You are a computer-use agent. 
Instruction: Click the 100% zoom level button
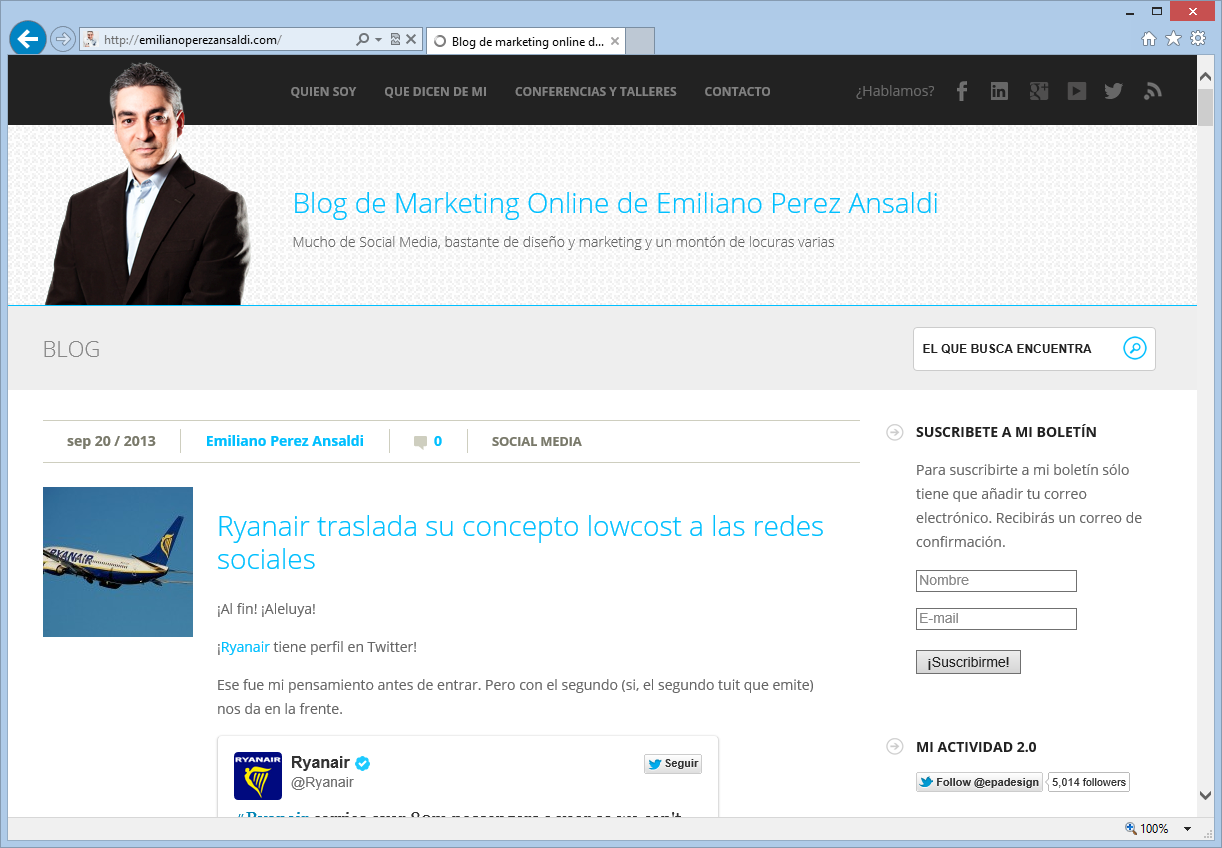[x=1147, y=829]
